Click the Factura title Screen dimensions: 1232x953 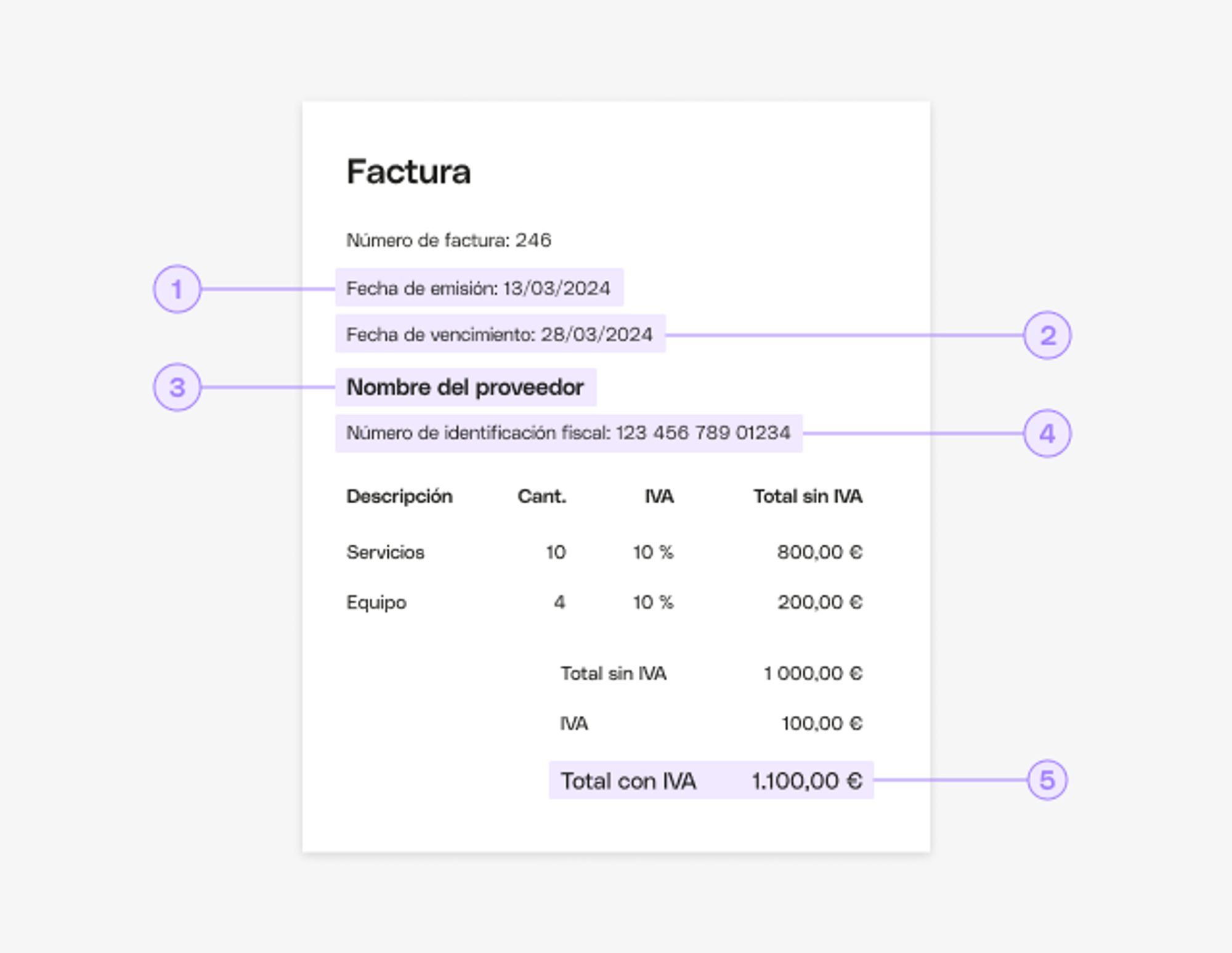(409, 171)
